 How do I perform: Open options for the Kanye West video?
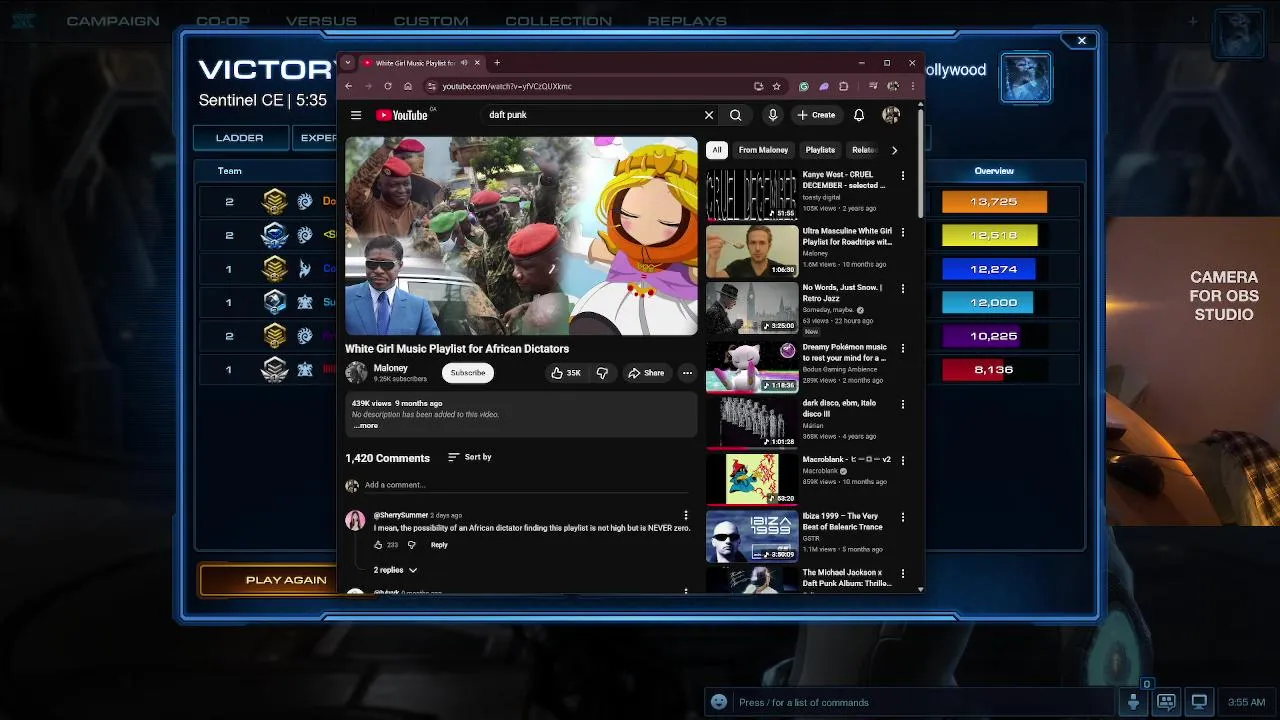click(903, 176)
